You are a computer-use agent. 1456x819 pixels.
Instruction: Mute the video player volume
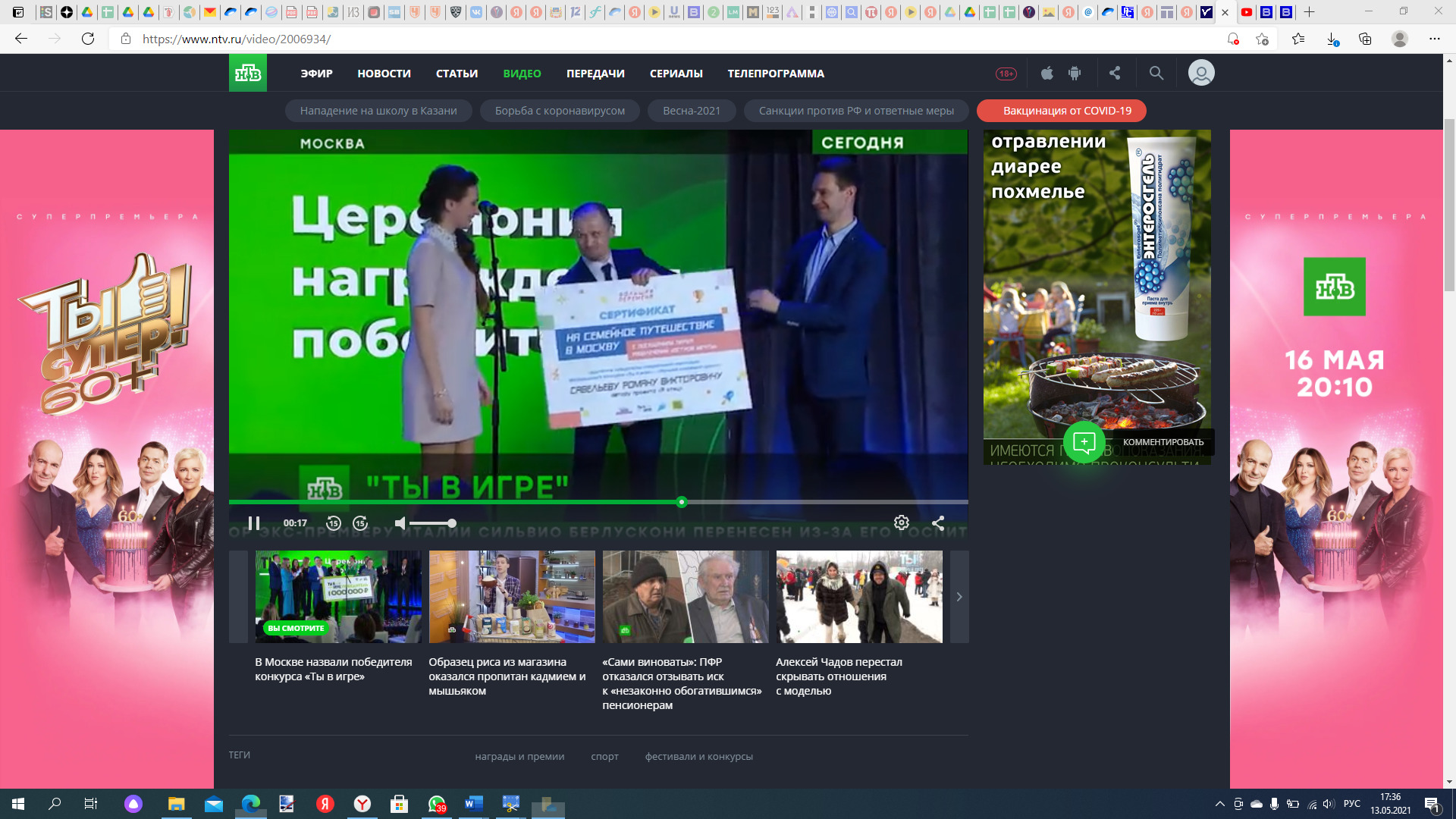(x=400, y=523)
